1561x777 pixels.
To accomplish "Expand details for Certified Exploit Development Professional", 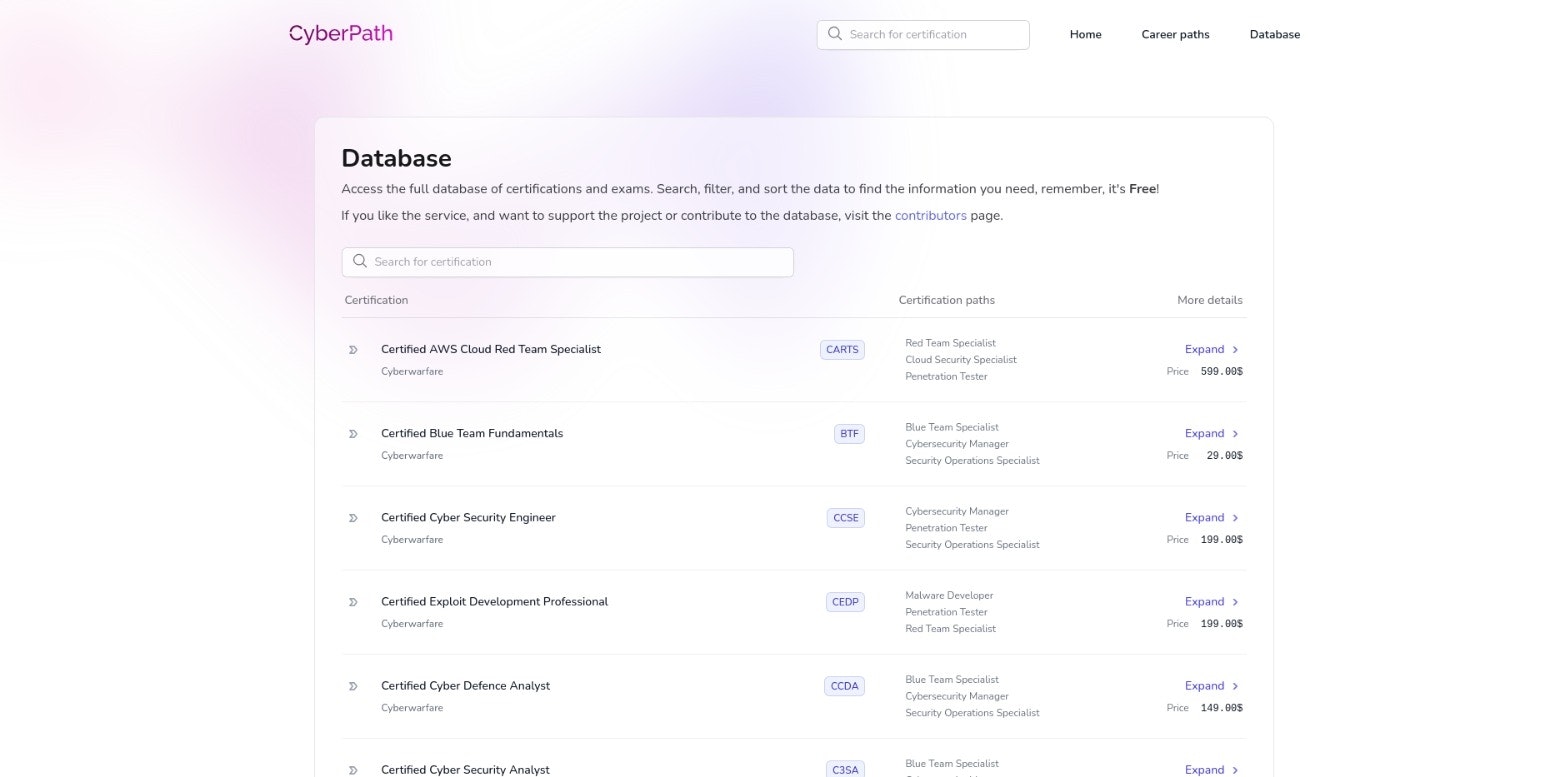I will pyautogui.click(x=1212, y=602).
